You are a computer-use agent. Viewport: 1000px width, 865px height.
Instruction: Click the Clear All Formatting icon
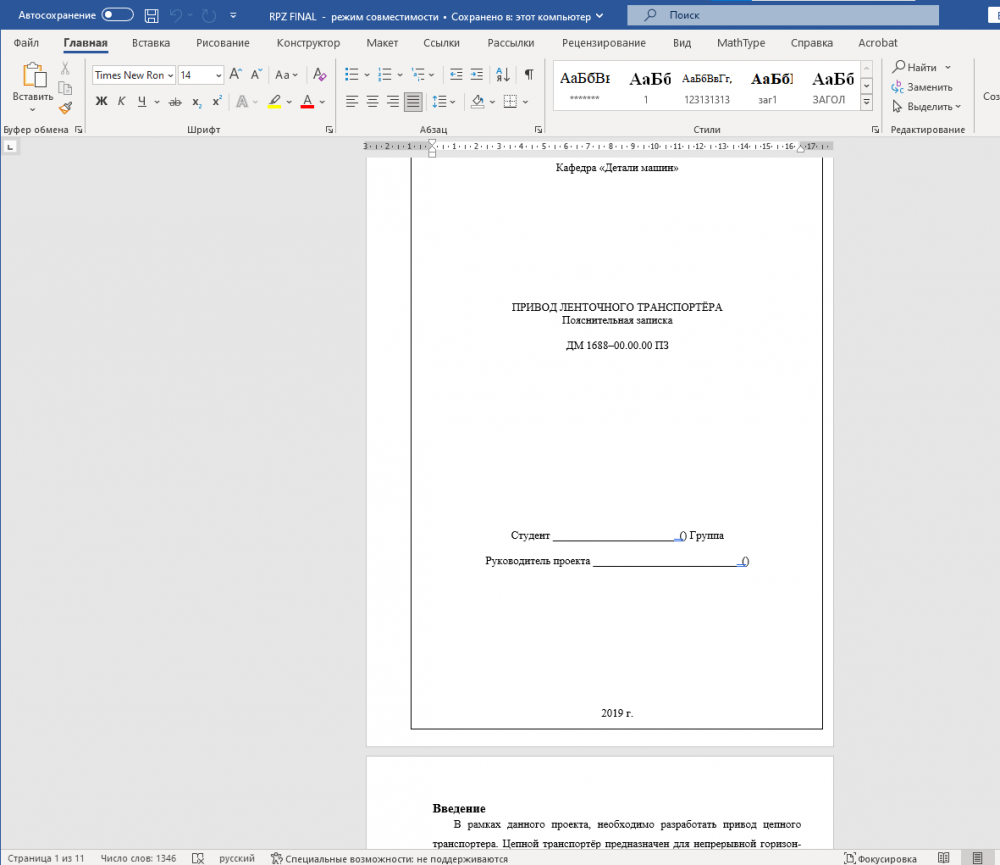(x=319, y=75)
